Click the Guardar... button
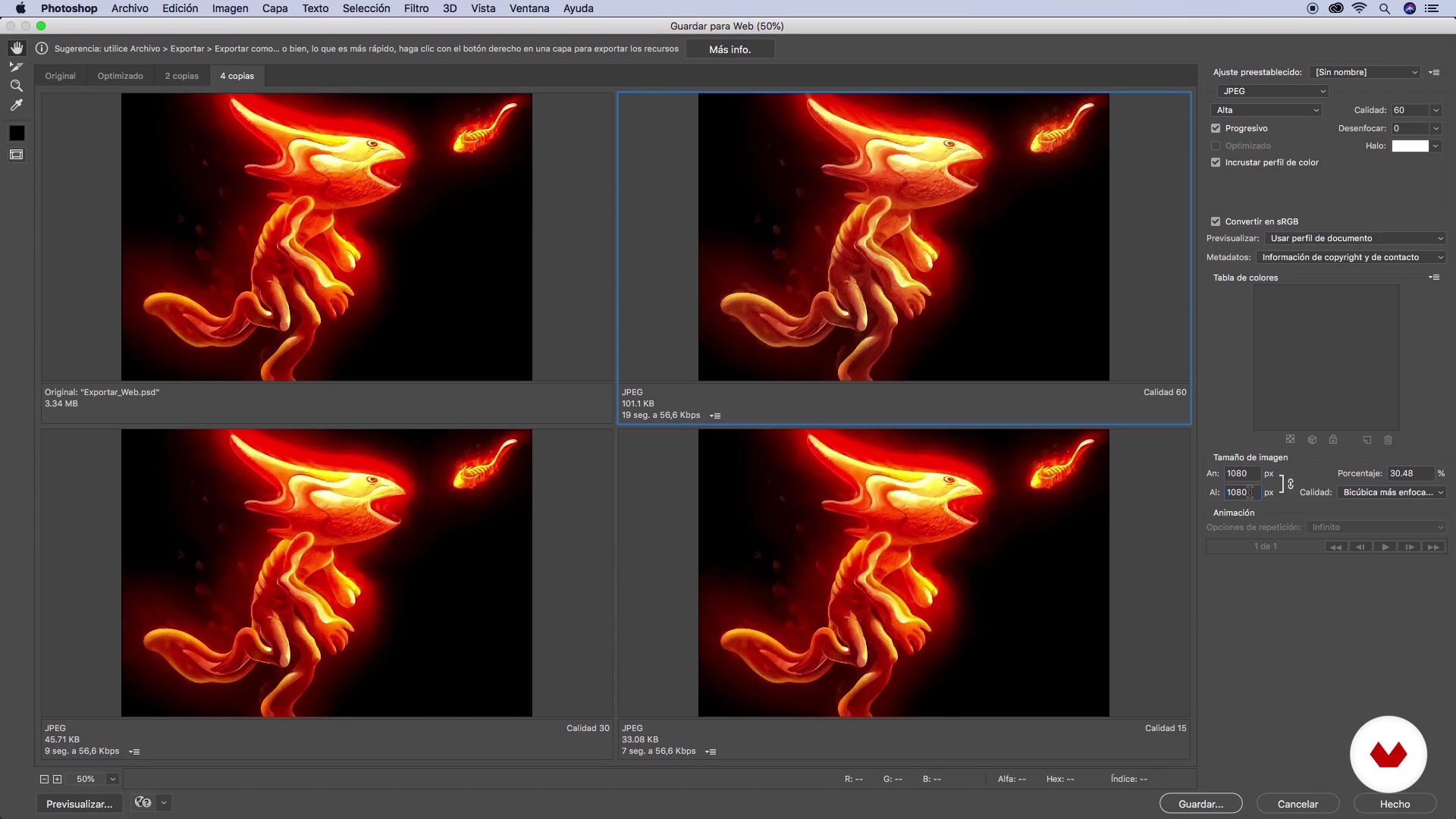 coord(1200,804)
